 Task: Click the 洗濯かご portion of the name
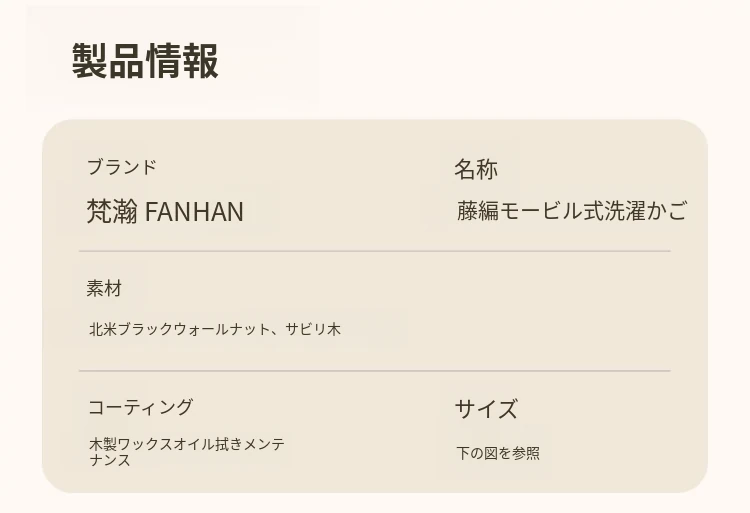click(646, 211)
